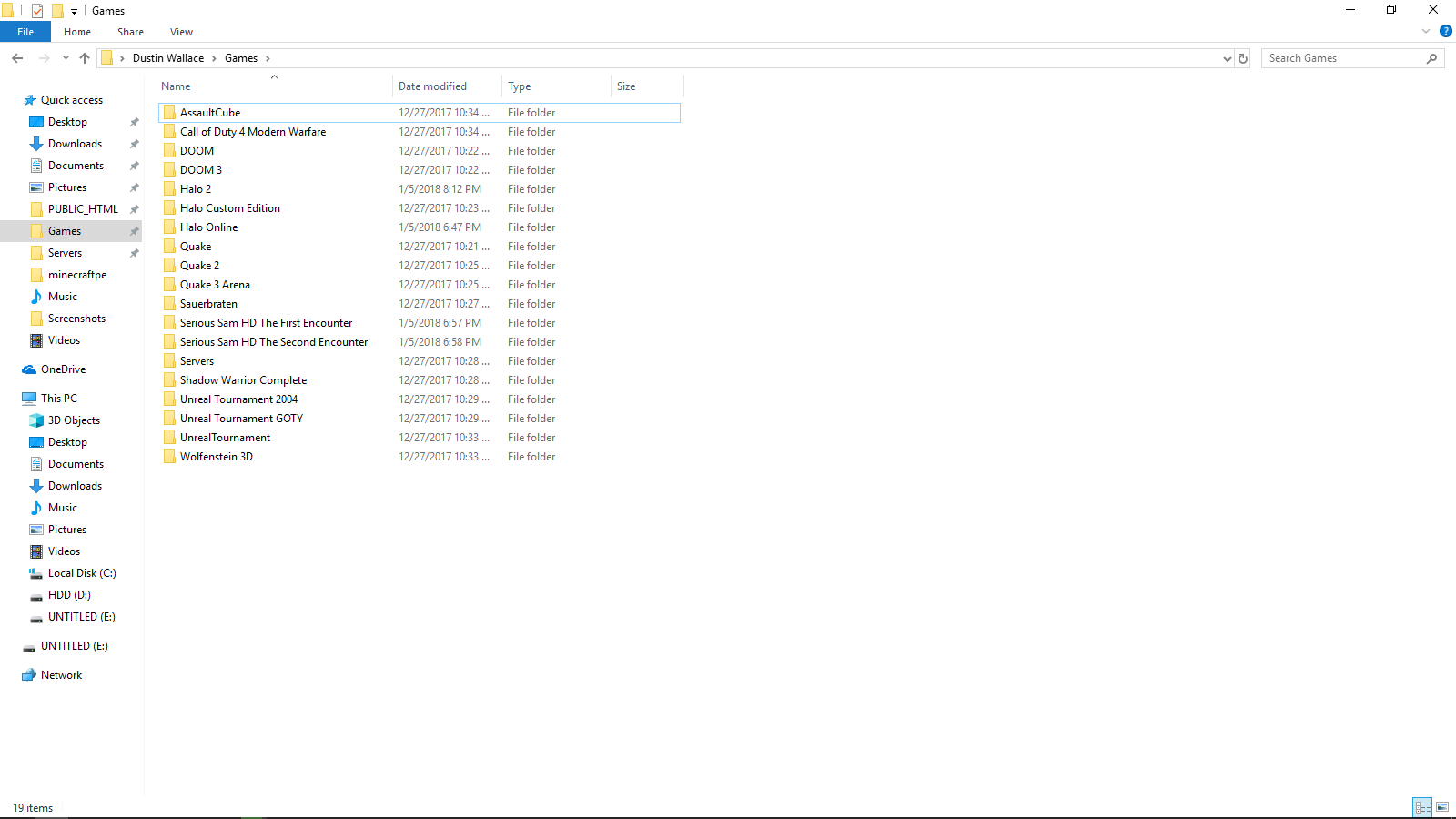Open the Customize Quick Access Toolbar dropdown

coord(75,11)
